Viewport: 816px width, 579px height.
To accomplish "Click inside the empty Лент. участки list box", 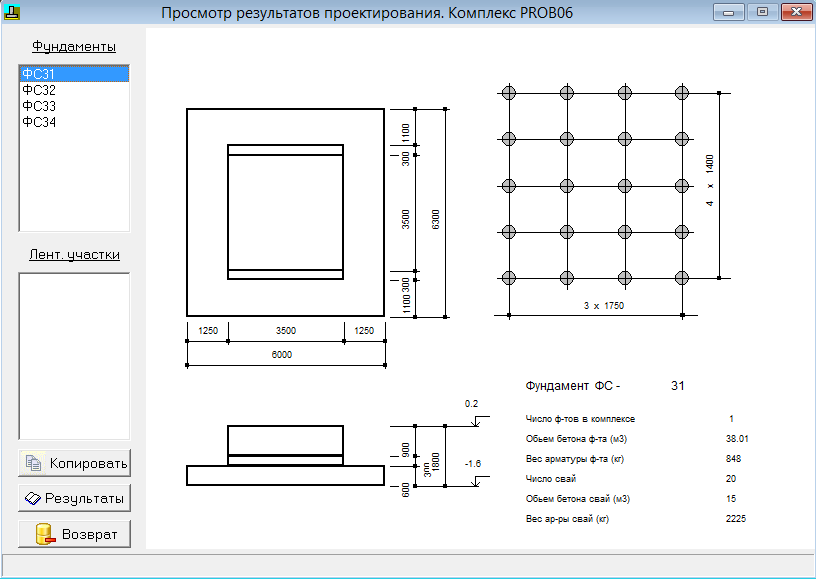I will (74, 356).
